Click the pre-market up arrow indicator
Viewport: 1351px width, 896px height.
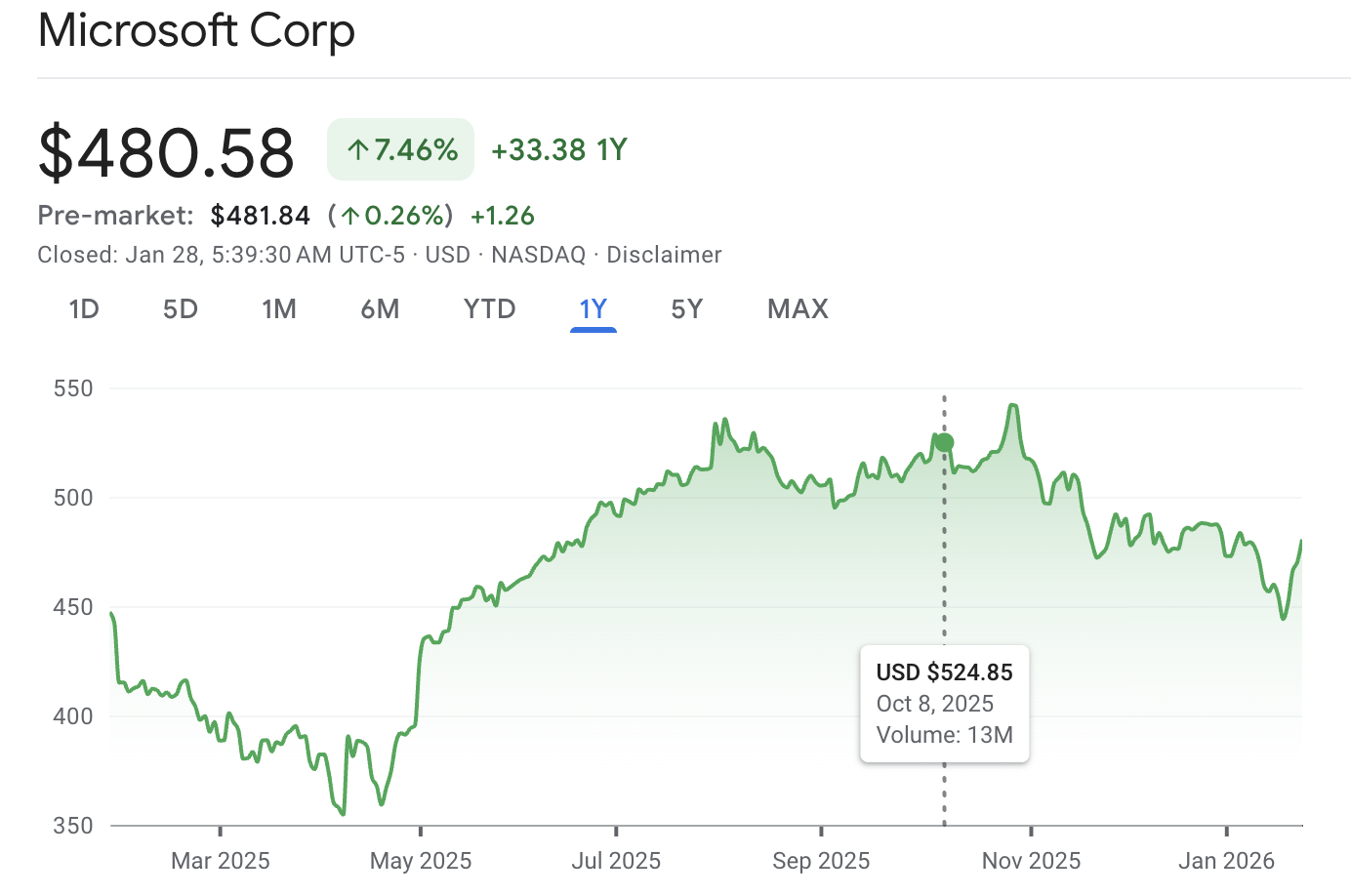click(x=351, y=216)
